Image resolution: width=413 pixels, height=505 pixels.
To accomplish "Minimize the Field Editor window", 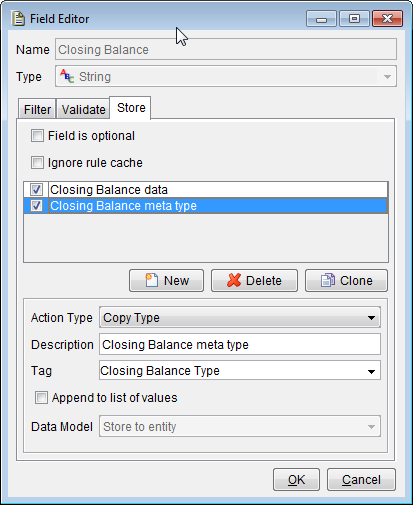I will click(321, 19).
